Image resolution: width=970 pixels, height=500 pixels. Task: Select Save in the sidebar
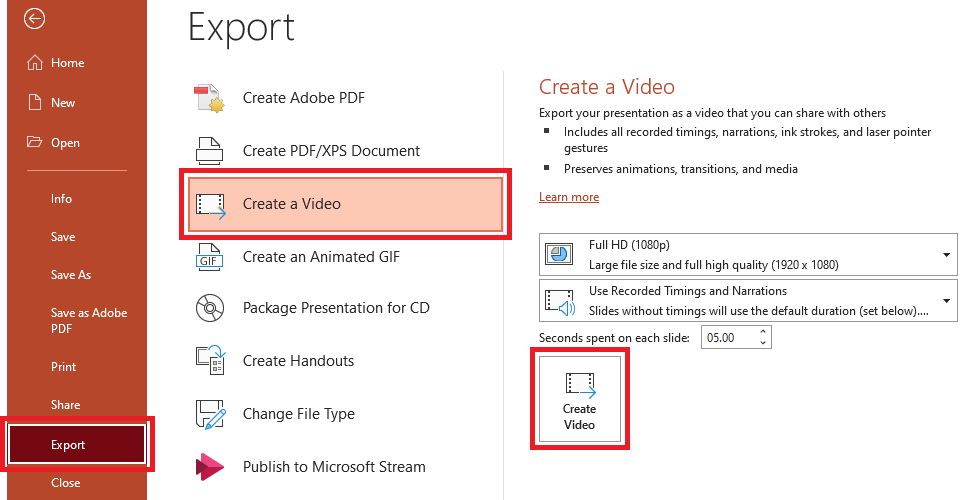(63, 236)
